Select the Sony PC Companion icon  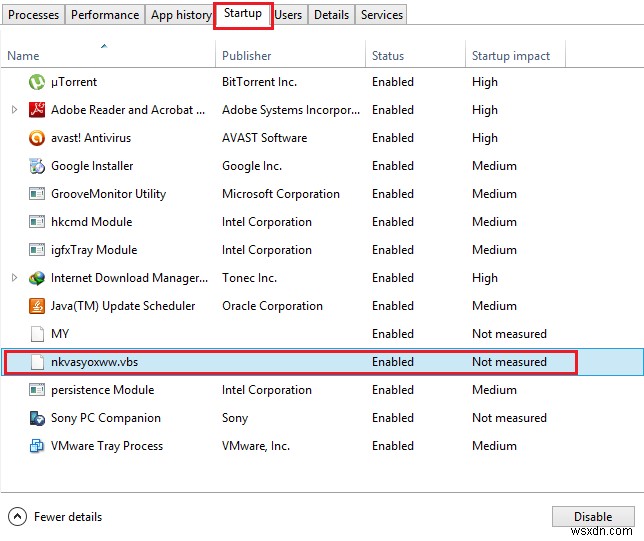point(37,418)
